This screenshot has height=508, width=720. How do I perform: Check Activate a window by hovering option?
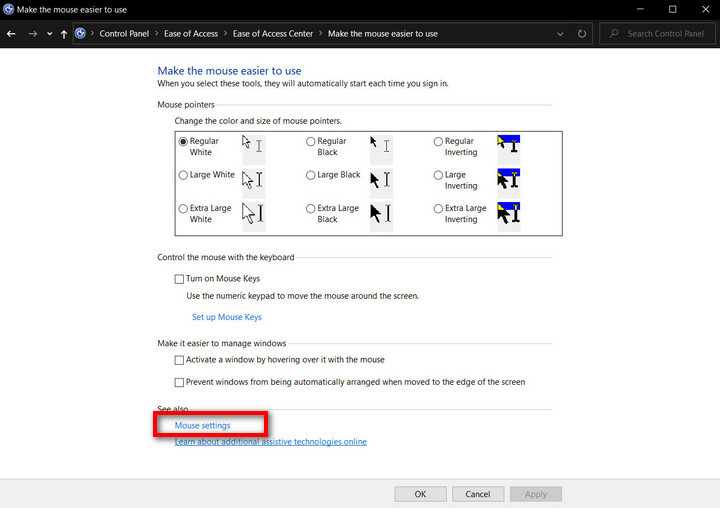point(180,360)
